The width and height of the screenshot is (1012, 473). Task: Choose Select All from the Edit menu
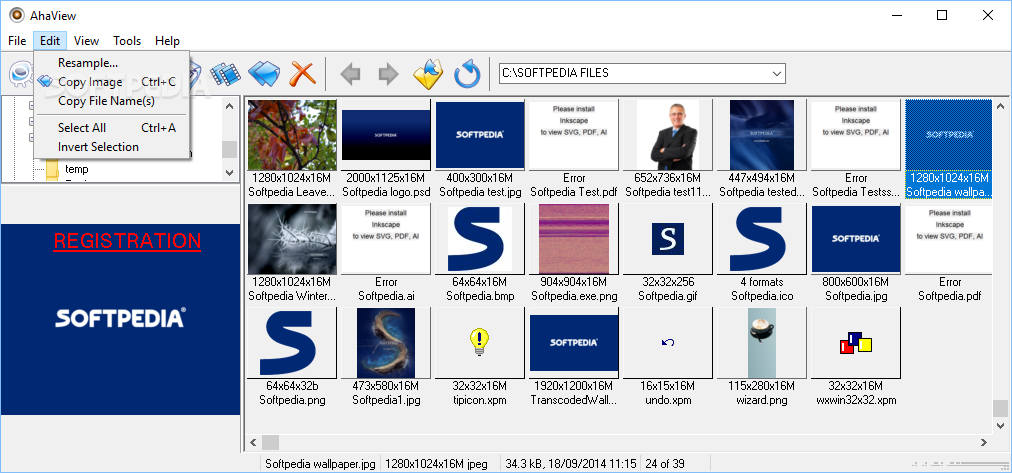[112, 128]
